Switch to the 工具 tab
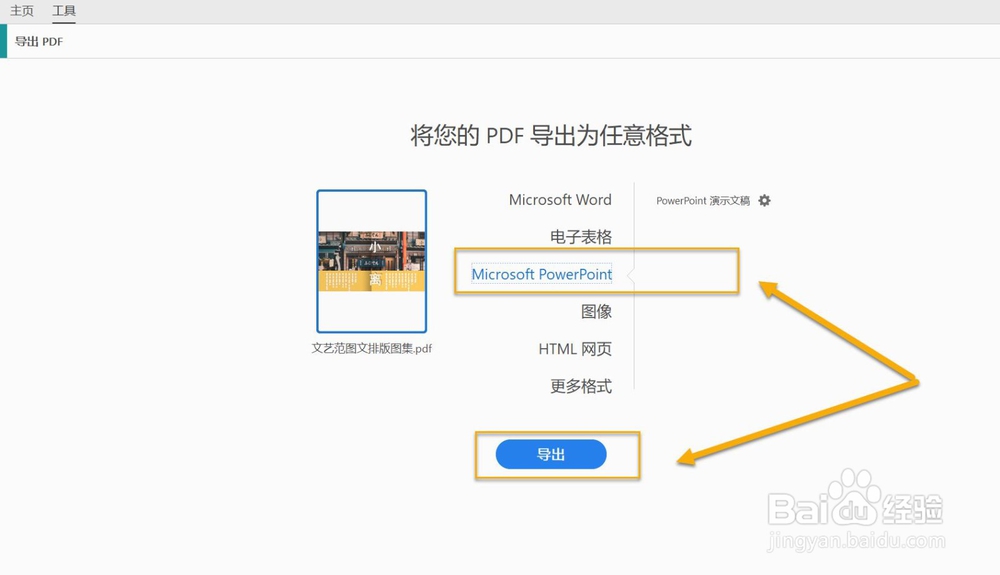1000x575 pixels. click(64, 11)
